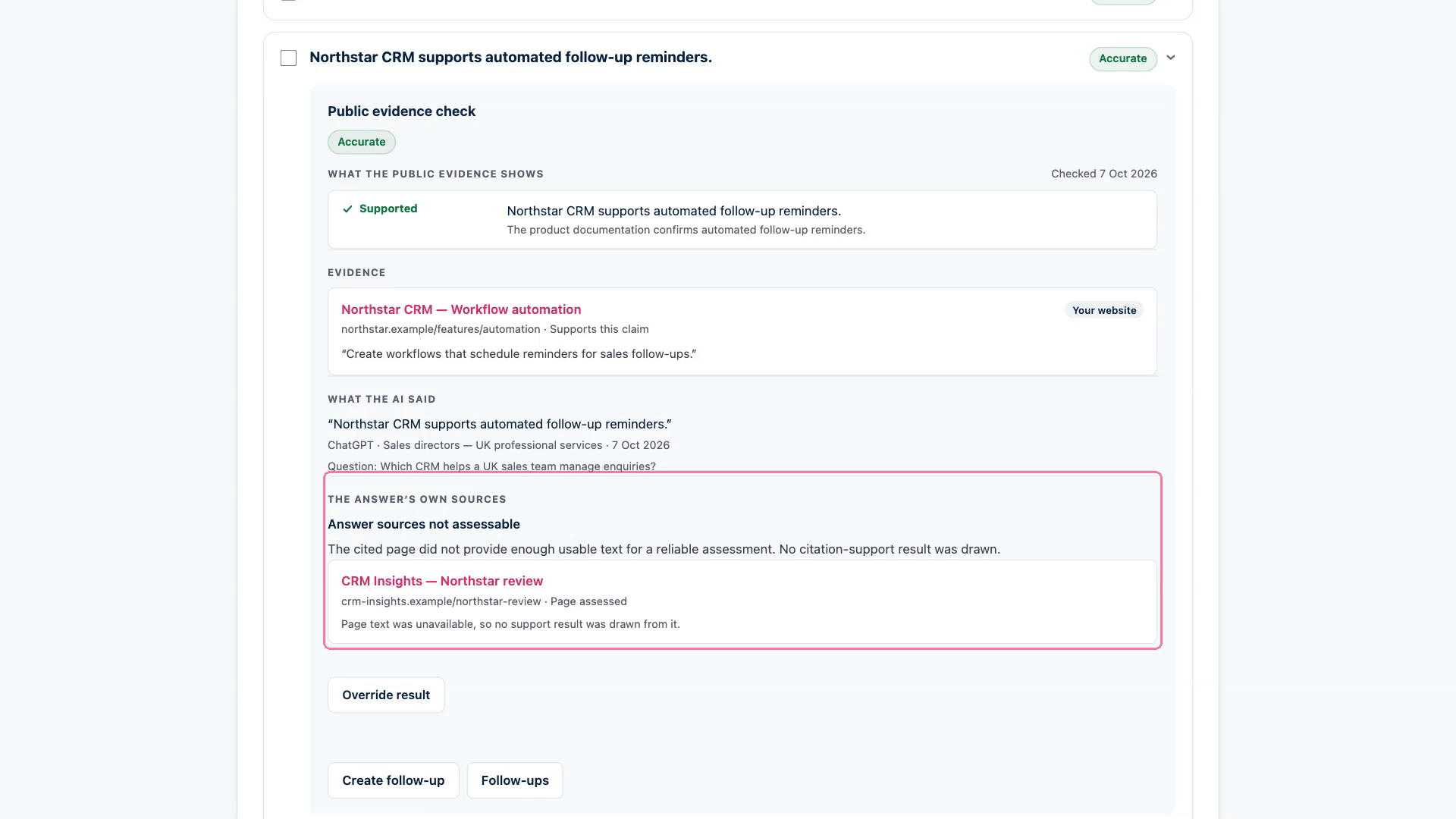This screenshot has width=1456, height=819.
Task: Click the Checked 7 Oct 2026 date text
Action: [1104, 174]
